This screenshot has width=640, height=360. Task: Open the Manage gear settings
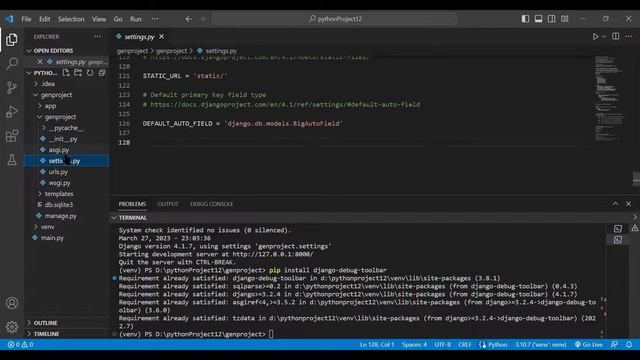[x=12, y=327]
